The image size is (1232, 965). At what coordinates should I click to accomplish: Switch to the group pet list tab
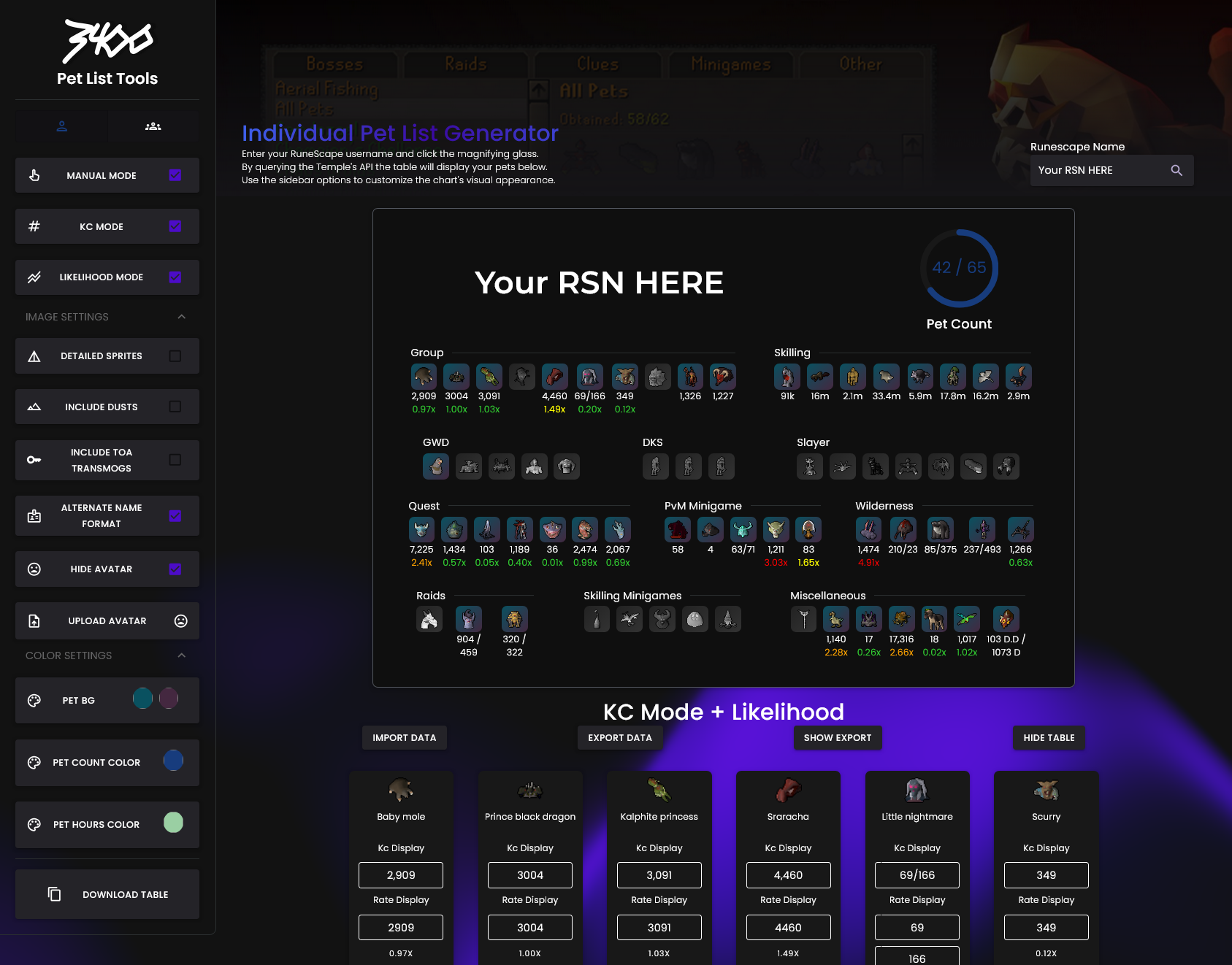coord(153,126)
